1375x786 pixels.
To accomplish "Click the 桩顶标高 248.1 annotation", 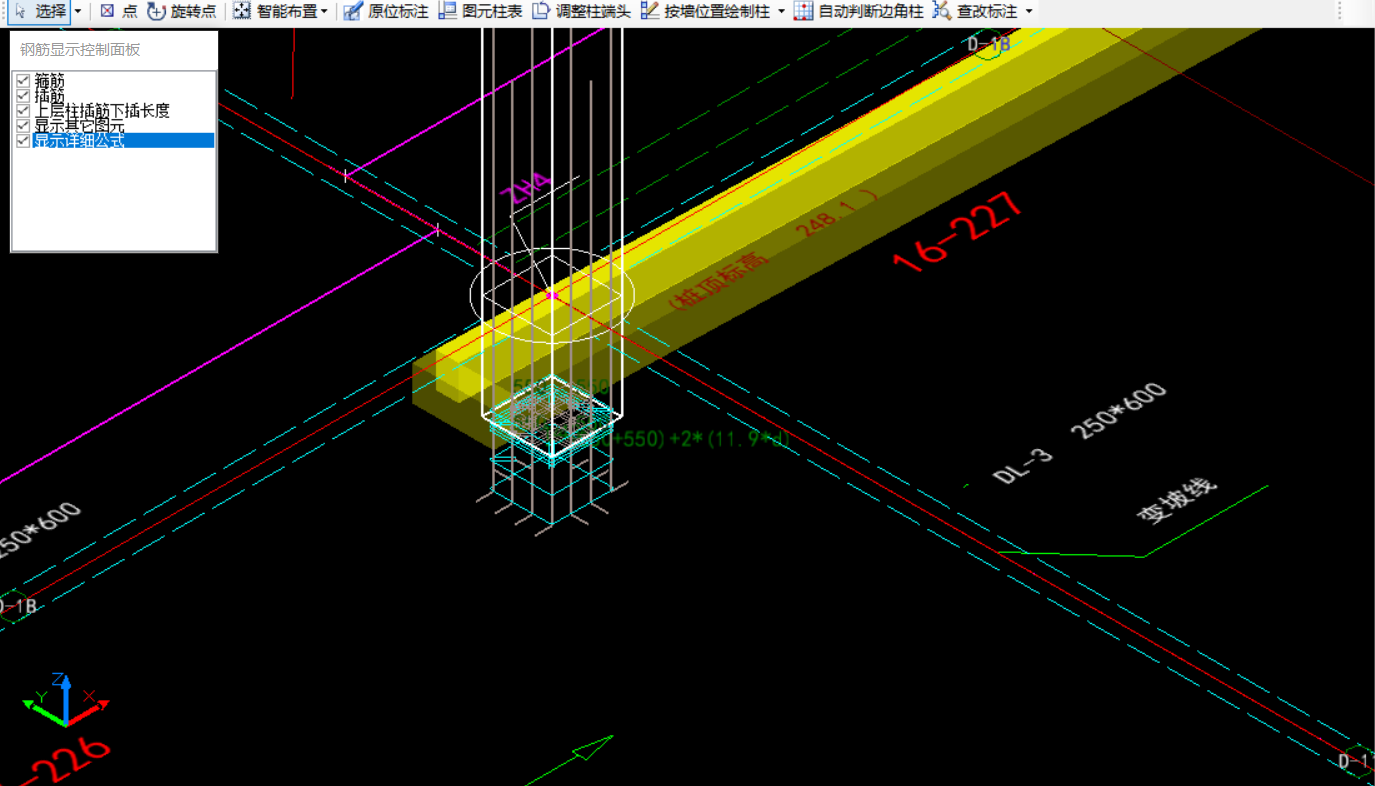I will pyautogui.click(x=775, y=250).
